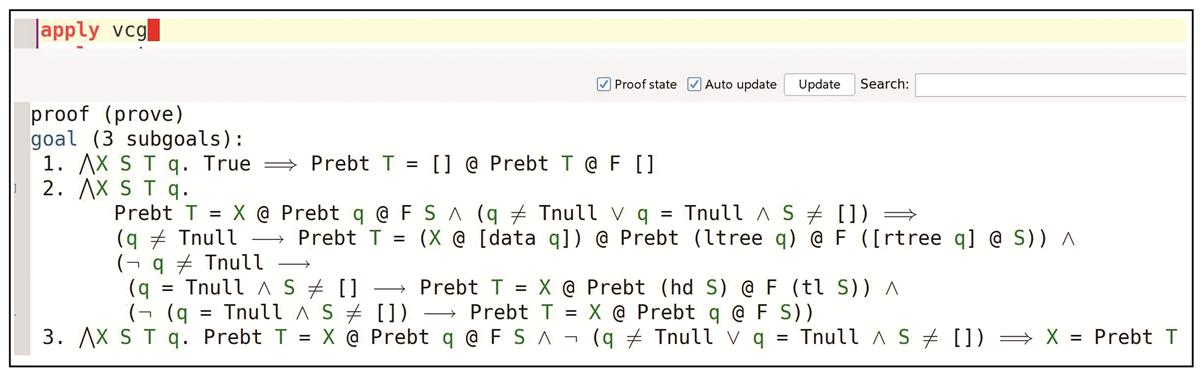
Task: Click the Update button
Action: [819, 85]
